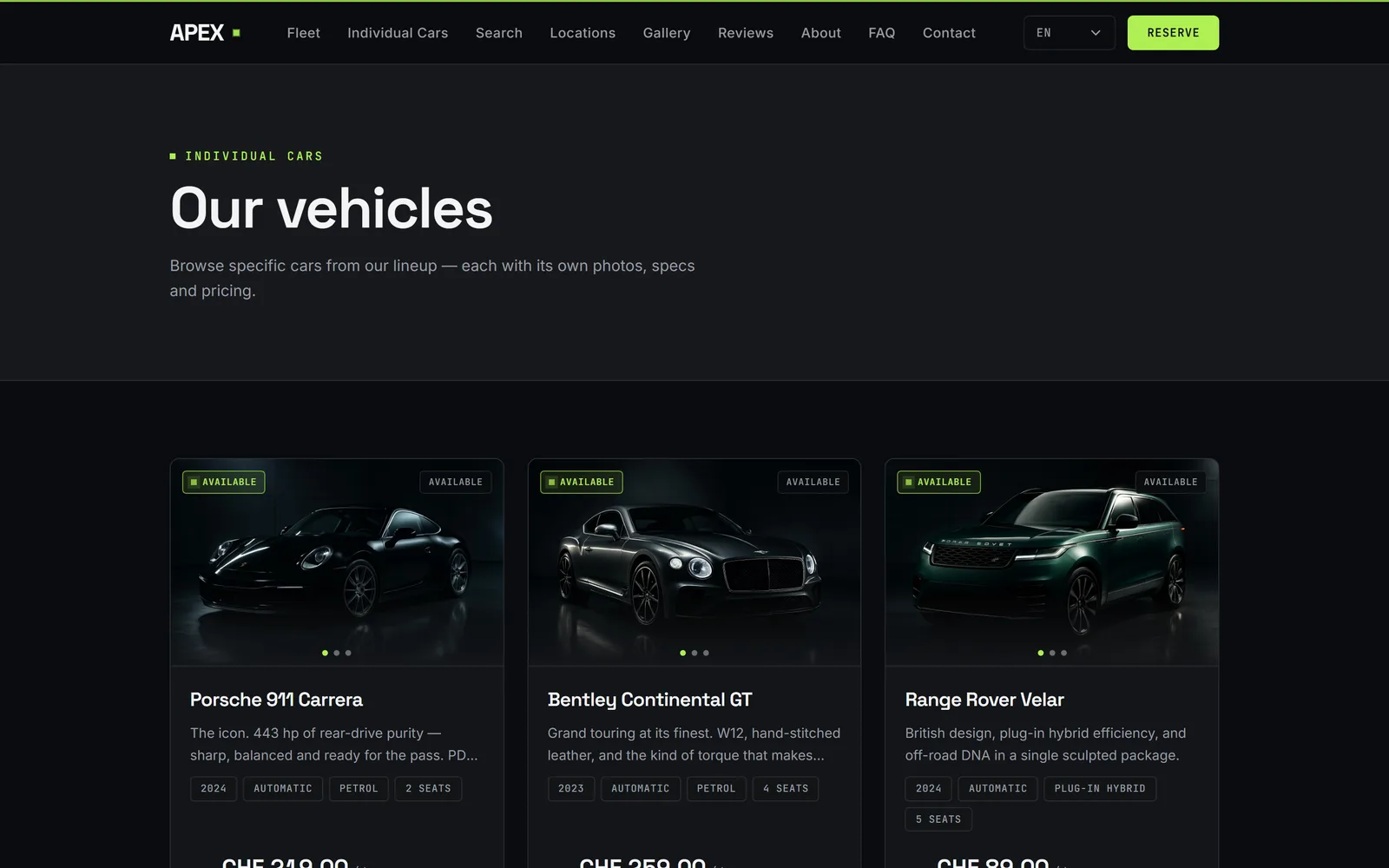Viewport: 1389px width, 868px height.
Task: Click green AVAILABLE badge on Bentley card
Action: (581, 482)
